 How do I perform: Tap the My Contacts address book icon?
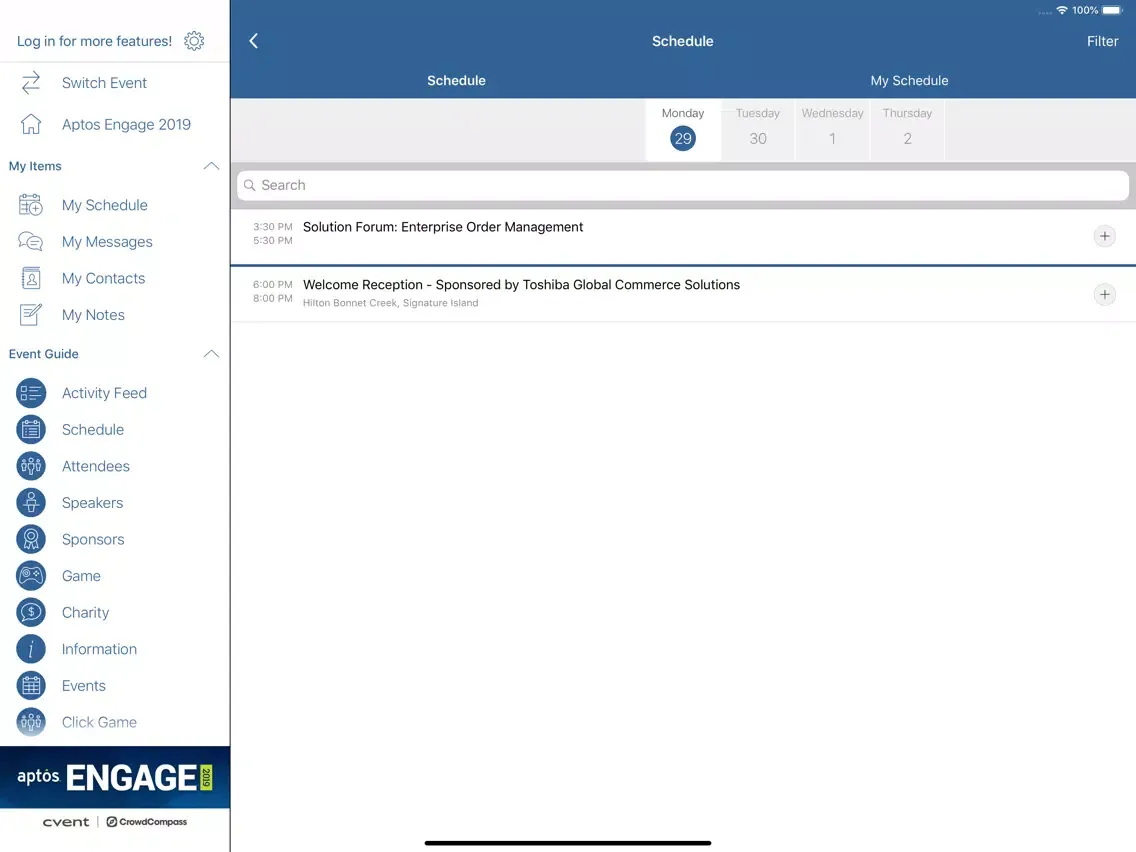click(30, 278)
